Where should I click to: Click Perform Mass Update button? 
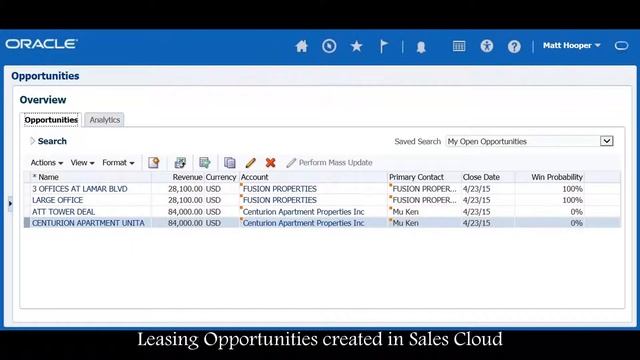click(x=329, y=162)
